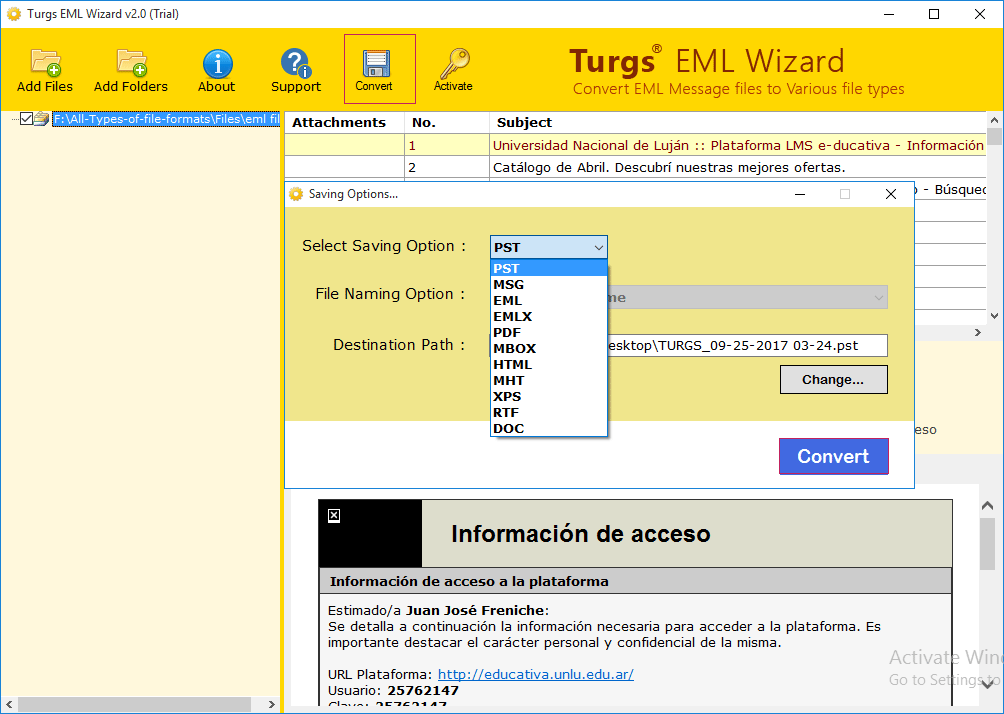
Task: Click the preview pane scroll down arrow
Action: coord(987,685)
